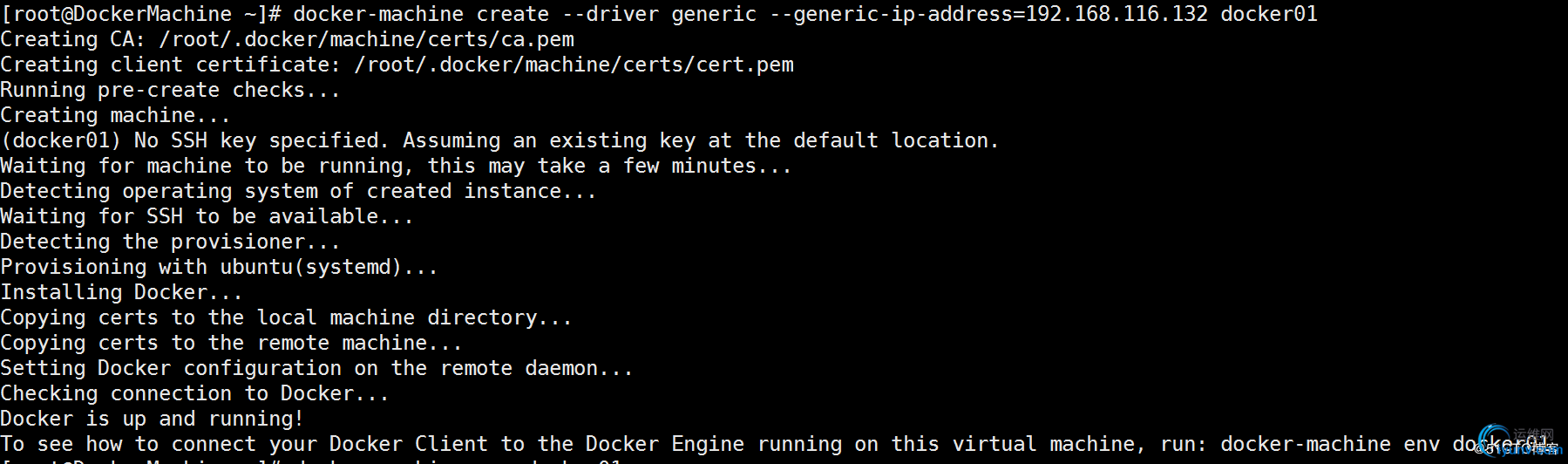Click the Detecting the provisioner line
1568x464 pixels.
170,242
